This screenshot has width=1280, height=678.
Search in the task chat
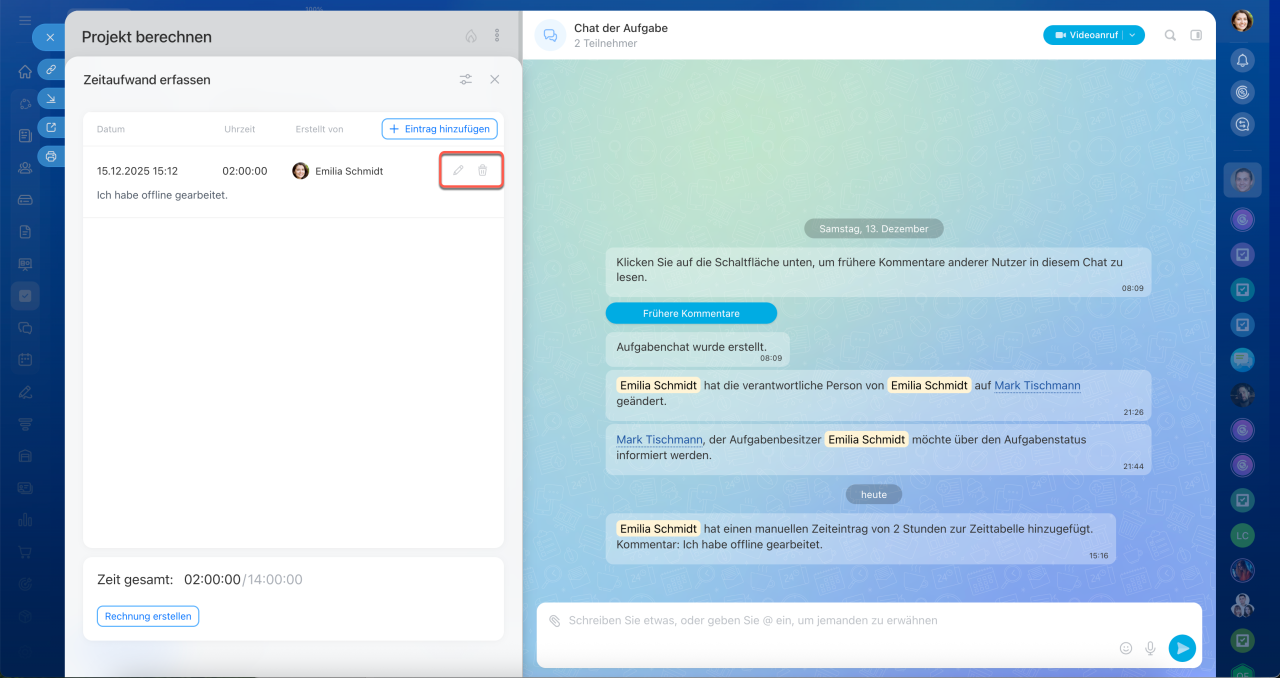coord(1170,36)
